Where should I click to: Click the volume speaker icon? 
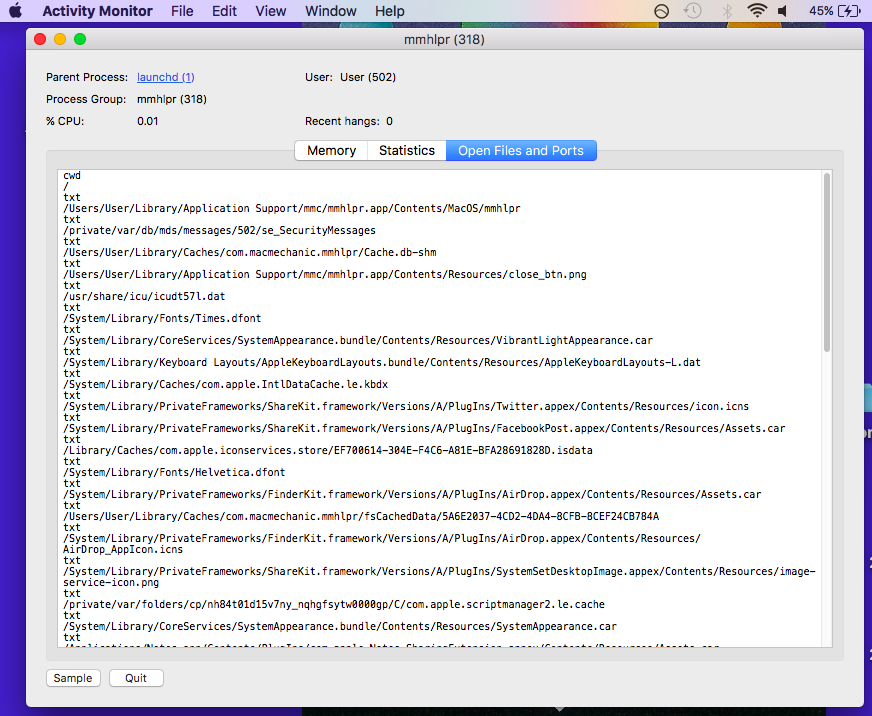[783, 11]
